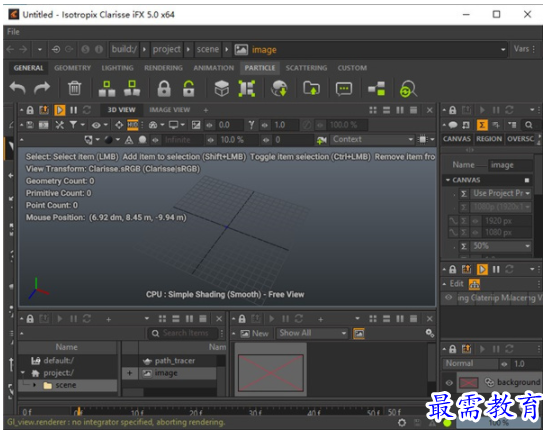The height and width of the screenshot is (438, 550).
Task: Switch to the SCATTERING shelf tab
Action: [306, 68]
